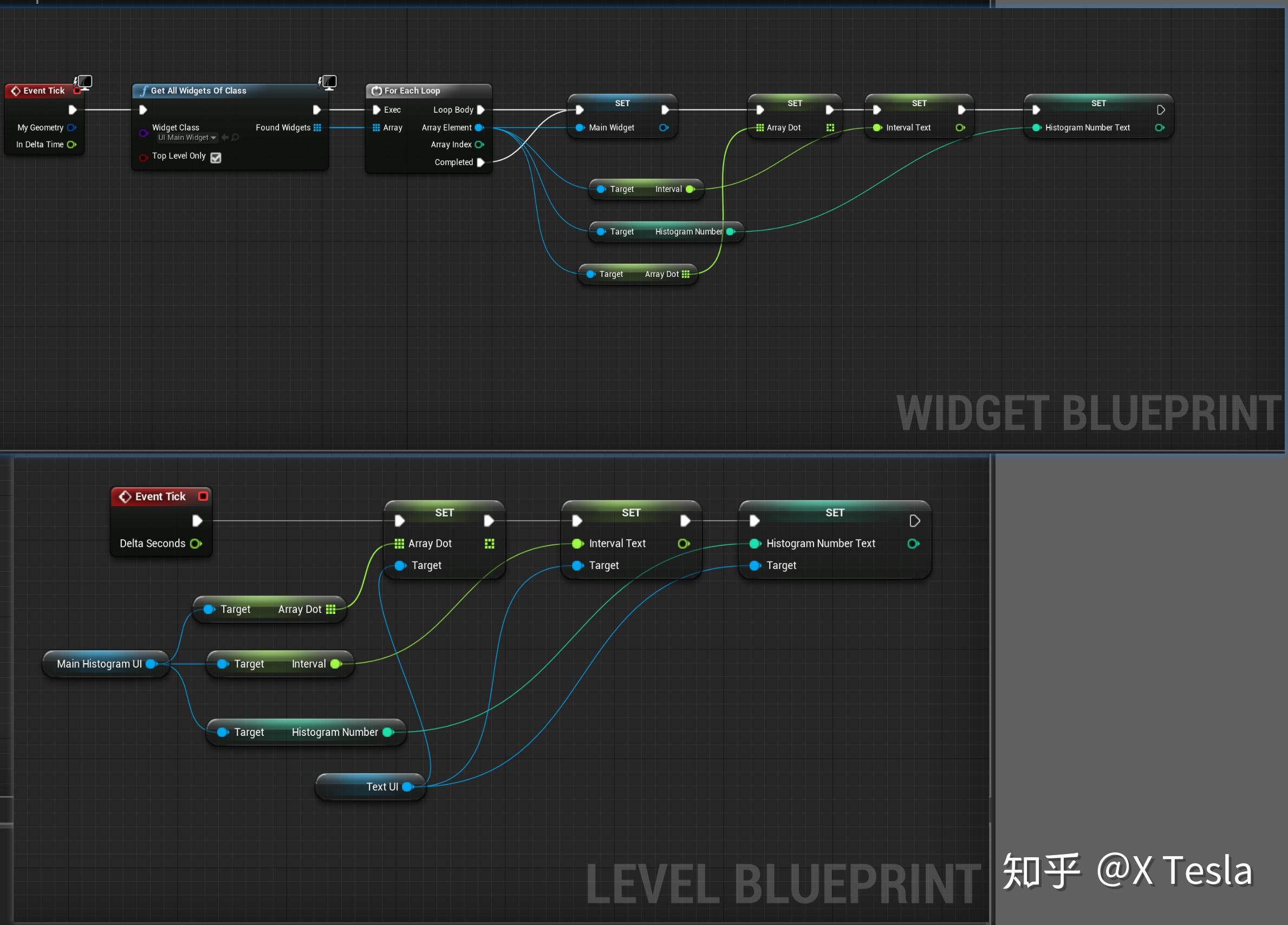Click the Array input grid pin on For Each Loop
This screenshot has height=925, width=1288.
[376, 127]
